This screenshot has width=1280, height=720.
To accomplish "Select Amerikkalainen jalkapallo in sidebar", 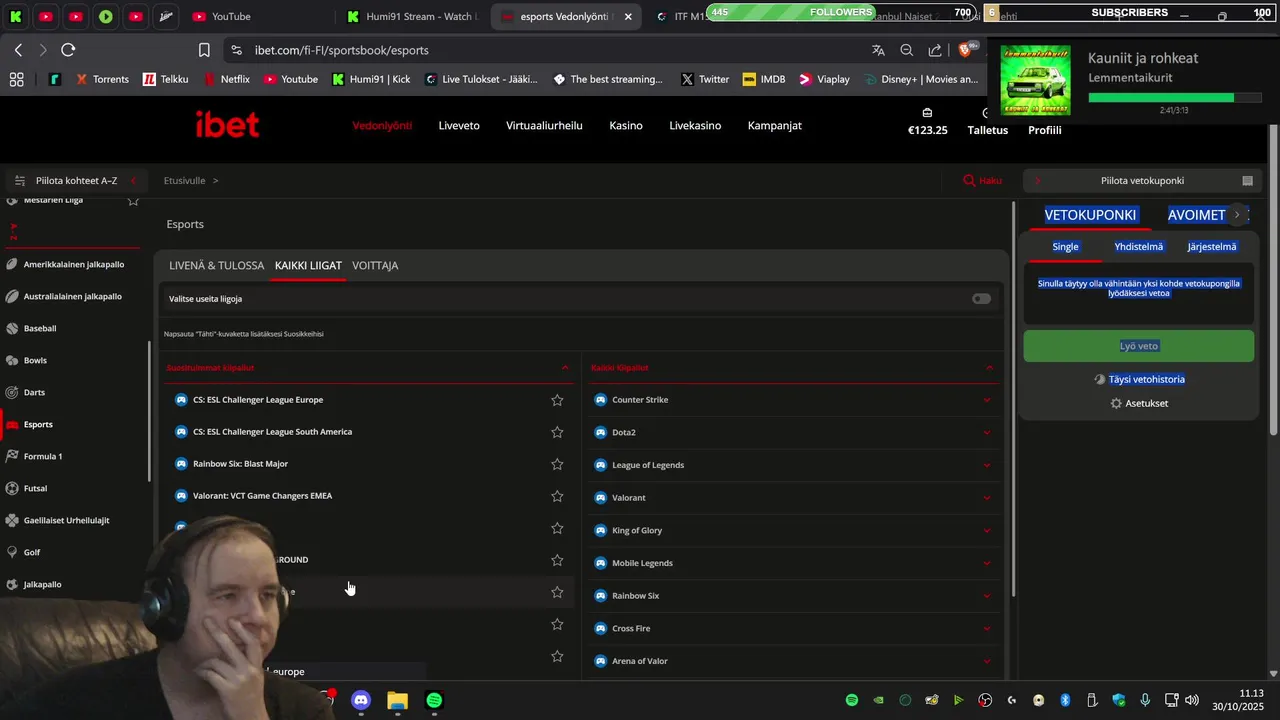I will (73, 265).
